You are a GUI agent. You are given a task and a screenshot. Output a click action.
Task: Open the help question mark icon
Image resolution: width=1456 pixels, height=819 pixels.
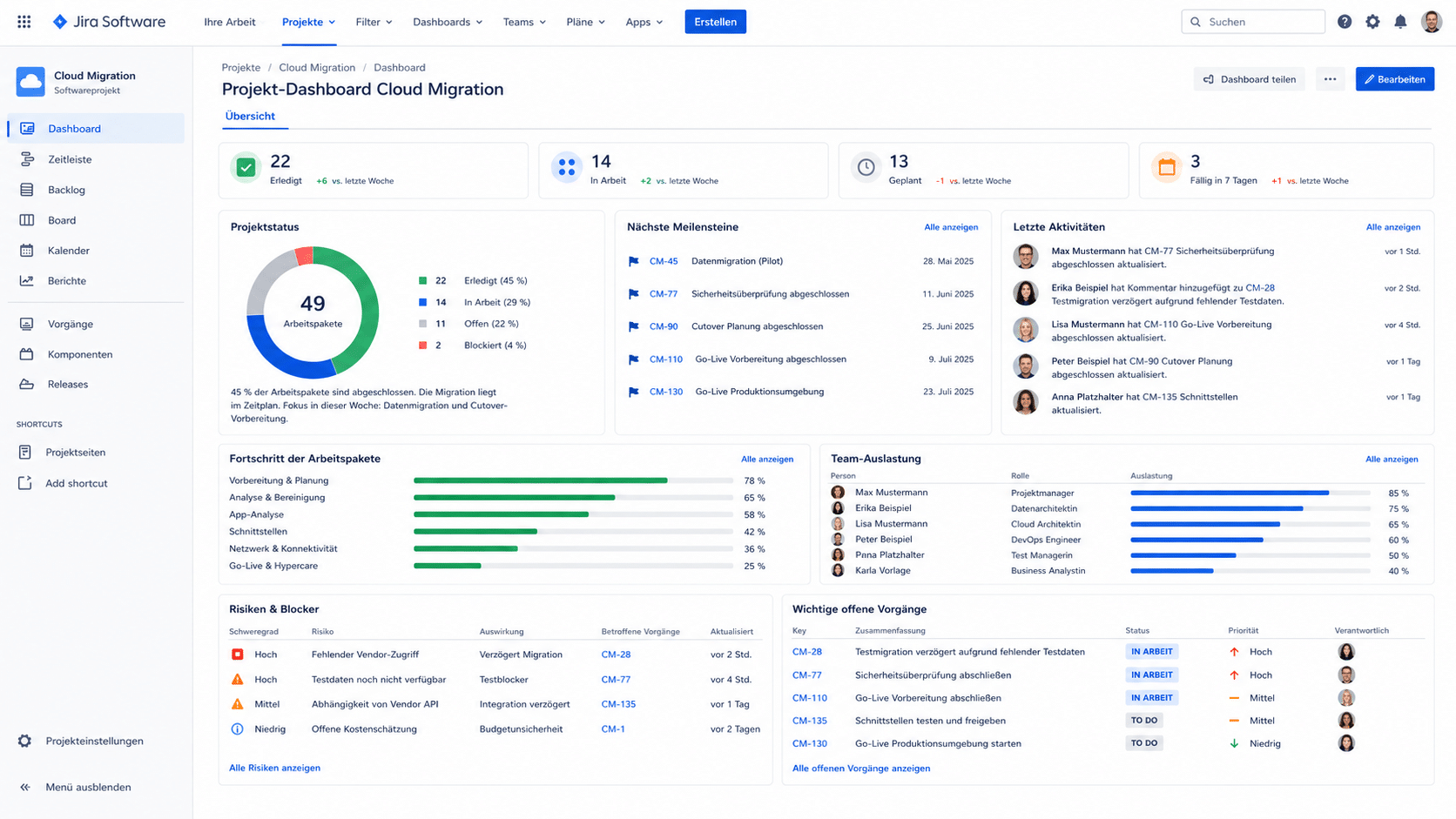click(1345, 22)
